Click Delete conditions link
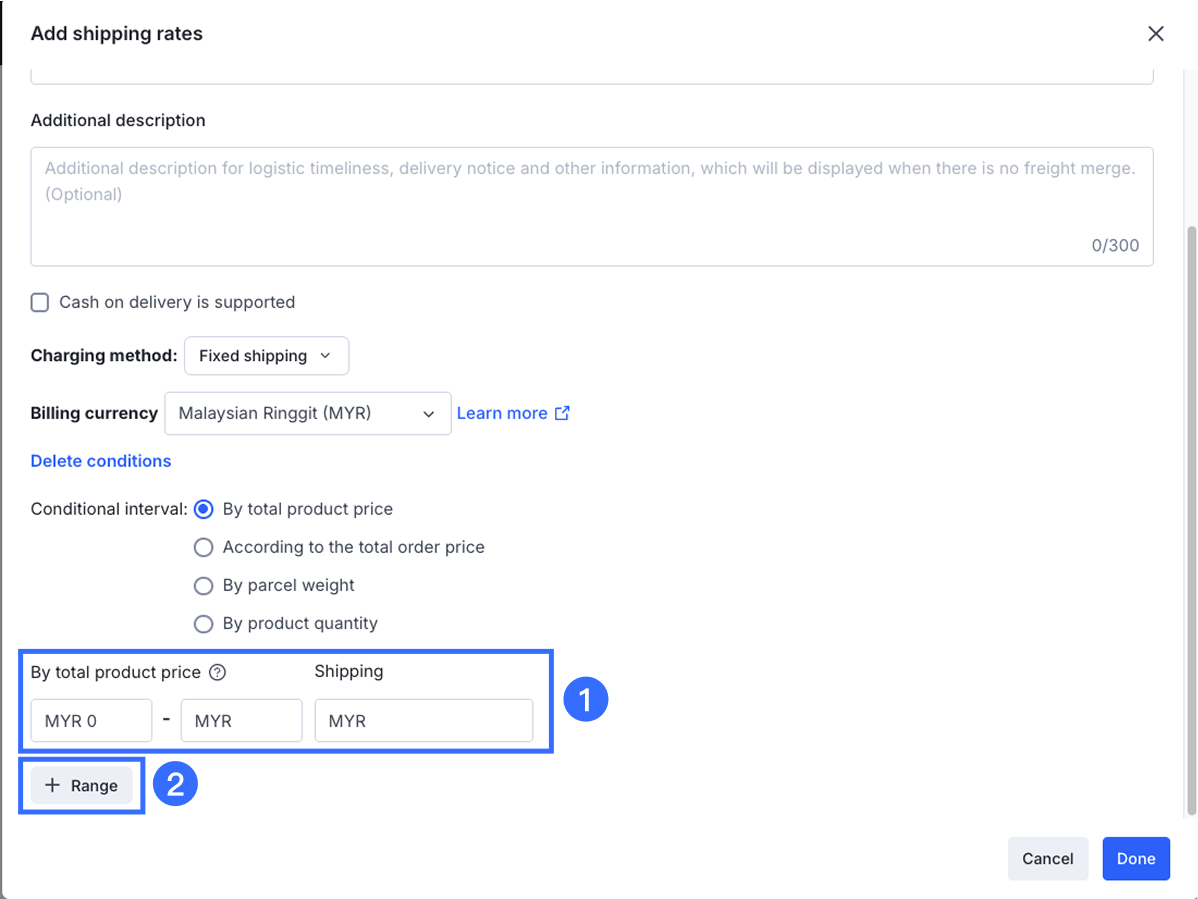This screenshot has width=1198, height=899. tap(101, 461)
